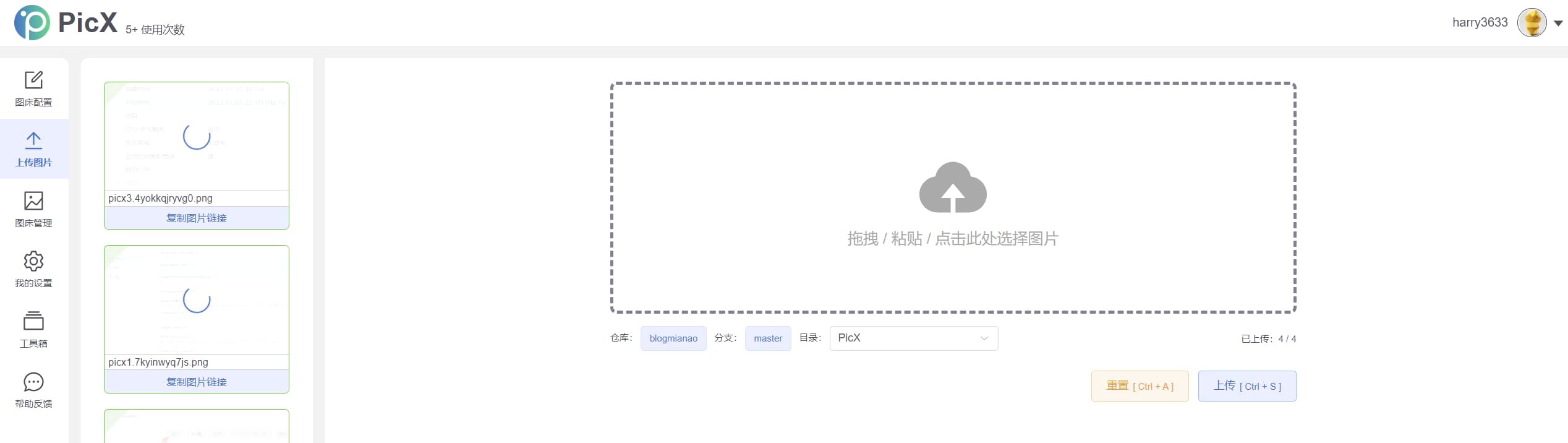Click the blogmianao repository tag
Viewport: 1568px width, 443px height.
[673, 338]
